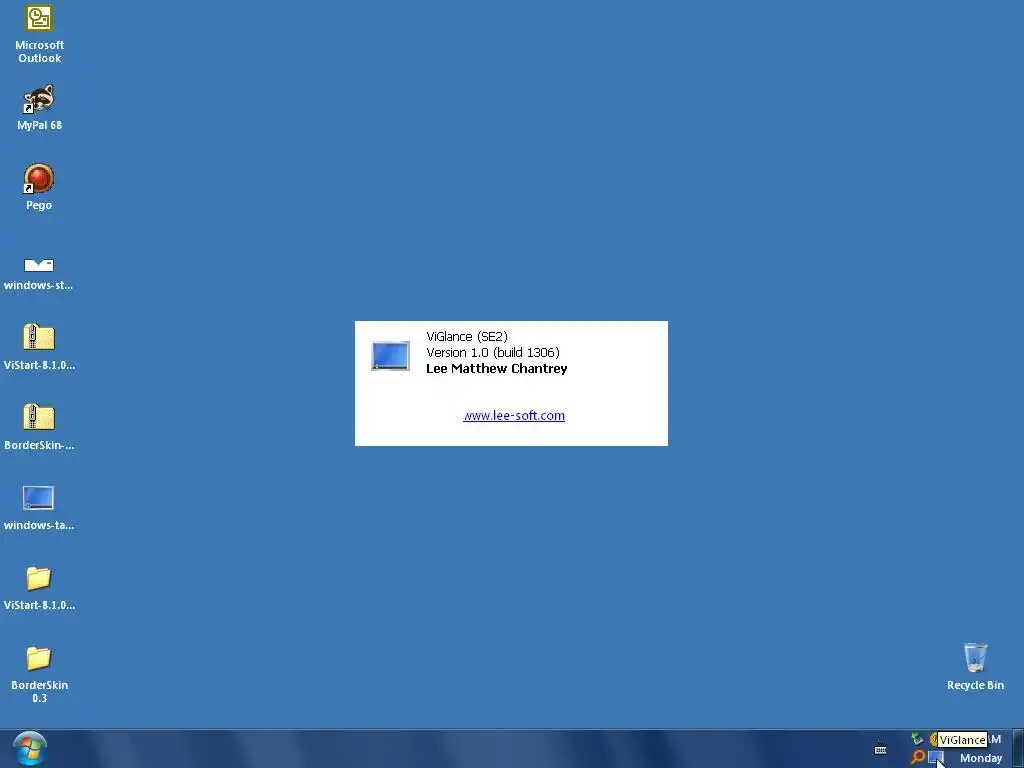Select the Recycle Bin icon
Image resolution: width=1024 pixels, height=768 pixels.
pos(975,657)
